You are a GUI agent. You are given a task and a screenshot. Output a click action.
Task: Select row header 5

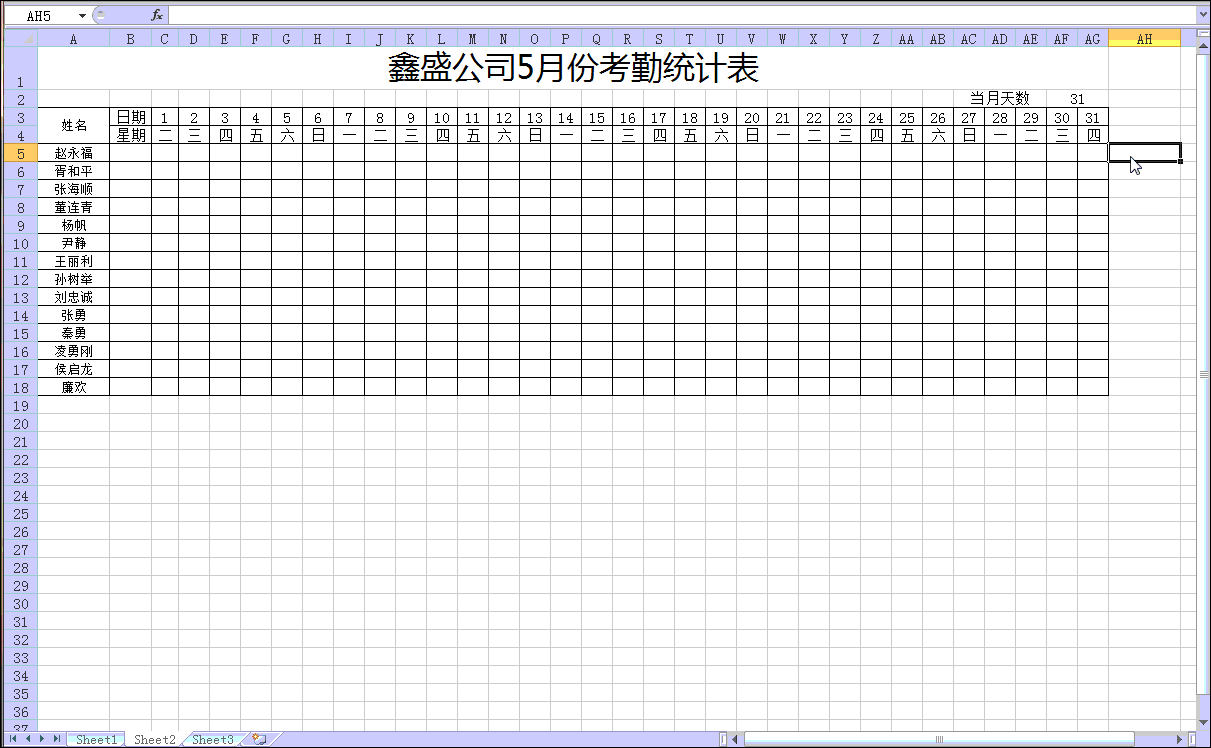pos(19,153)
